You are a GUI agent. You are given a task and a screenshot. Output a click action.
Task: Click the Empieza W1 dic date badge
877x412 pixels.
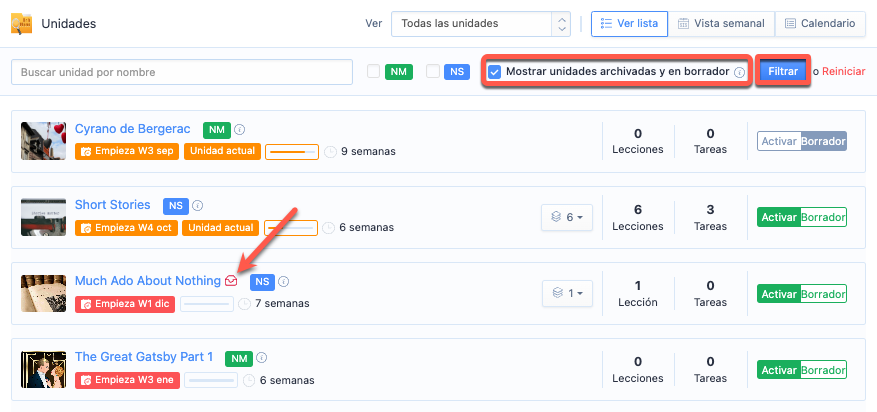pos(125,303)
